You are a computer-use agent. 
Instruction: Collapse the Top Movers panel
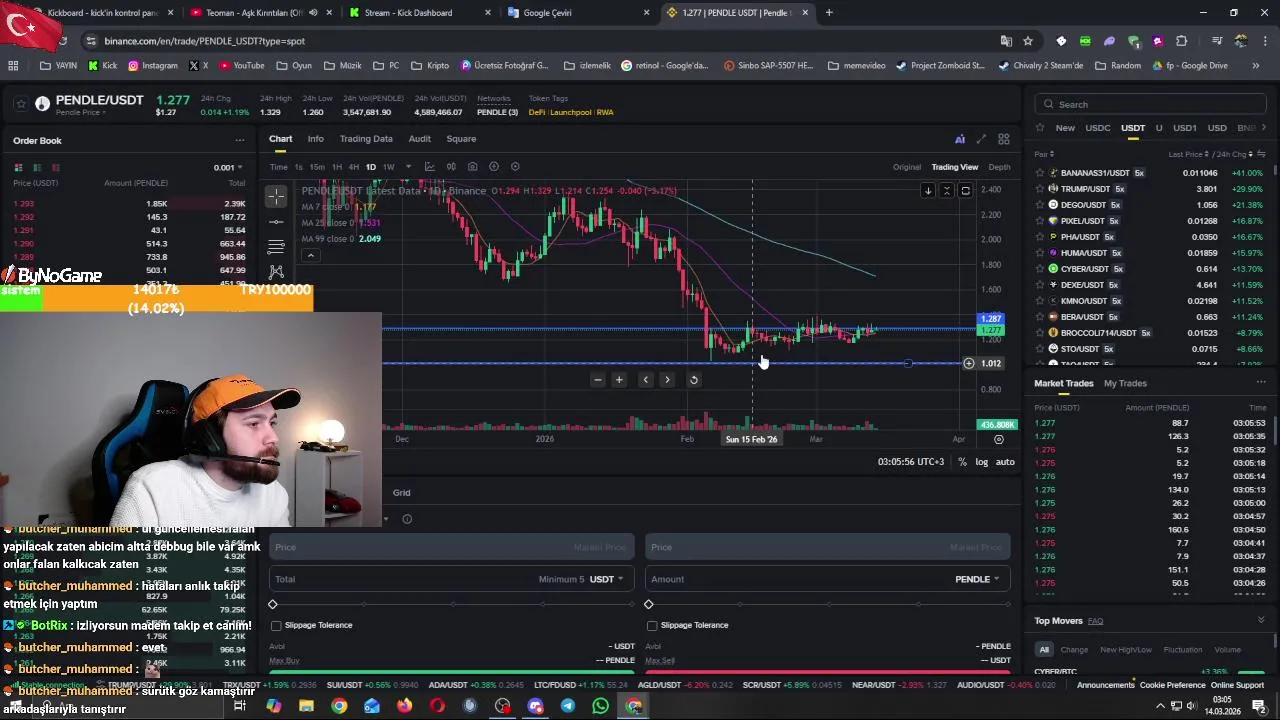(1261, 621)
